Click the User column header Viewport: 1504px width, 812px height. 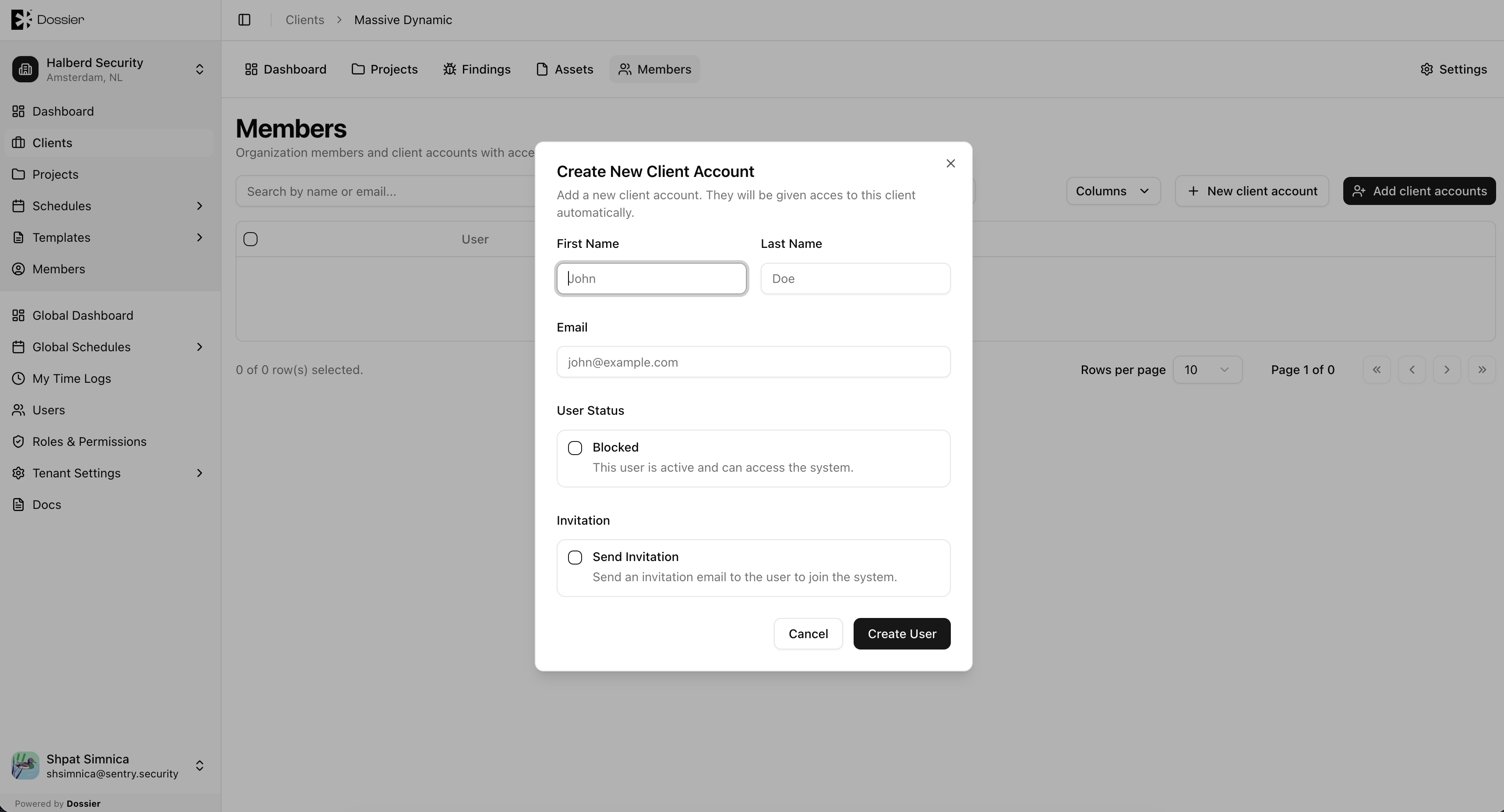(475, 239)
